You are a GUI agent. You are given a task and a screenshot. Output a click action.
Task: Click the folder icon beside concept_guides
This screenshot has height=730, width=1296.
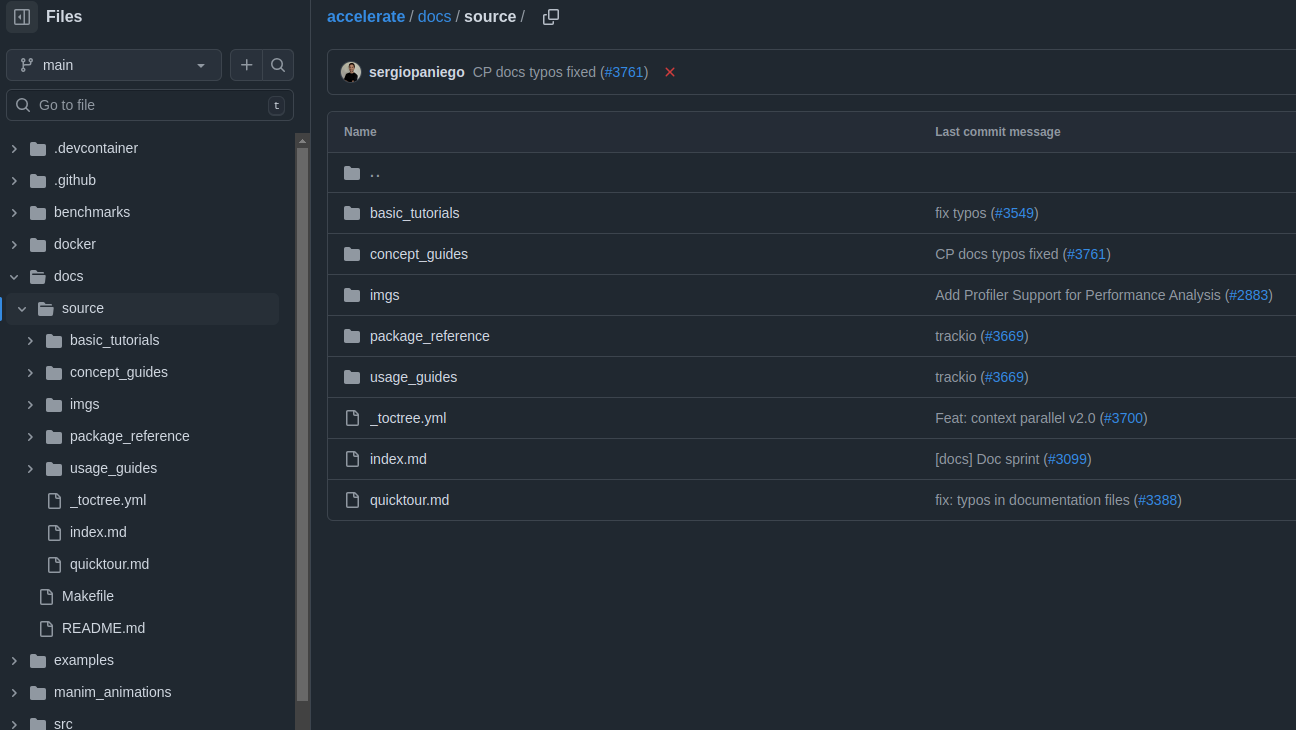point(351,253)
